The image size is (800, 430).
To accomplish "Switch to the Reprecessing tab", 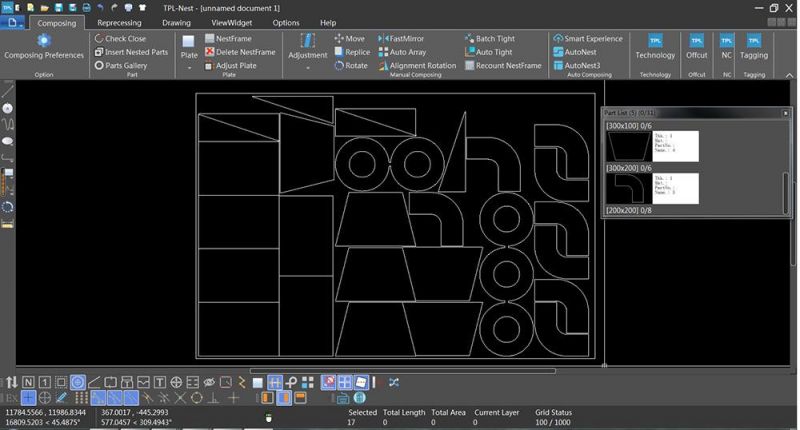I will [119, 23].
